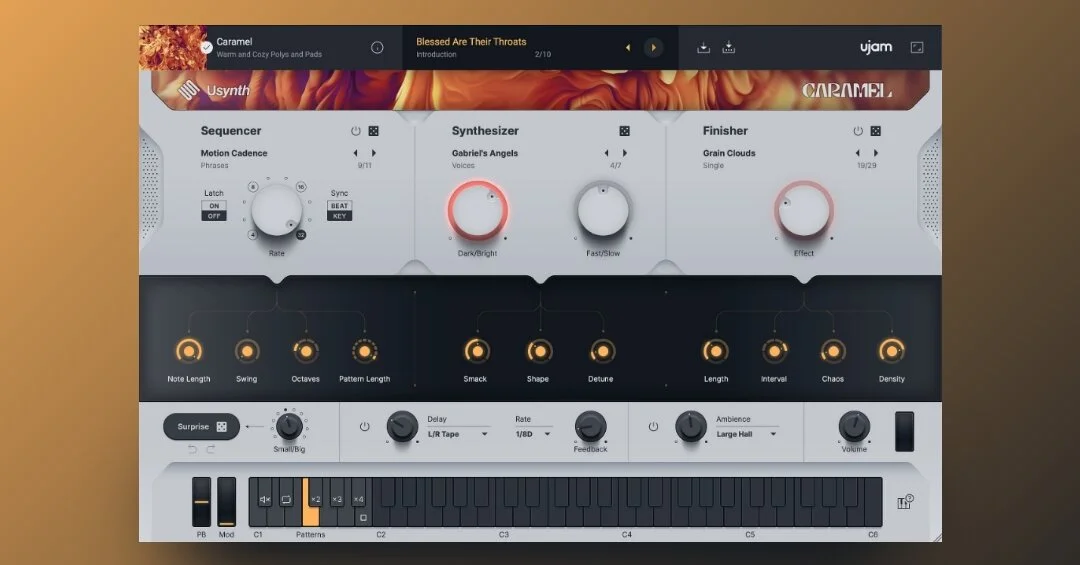Select previous Synthesizer preset before Gabriel's Angels

tap(606, 153)
